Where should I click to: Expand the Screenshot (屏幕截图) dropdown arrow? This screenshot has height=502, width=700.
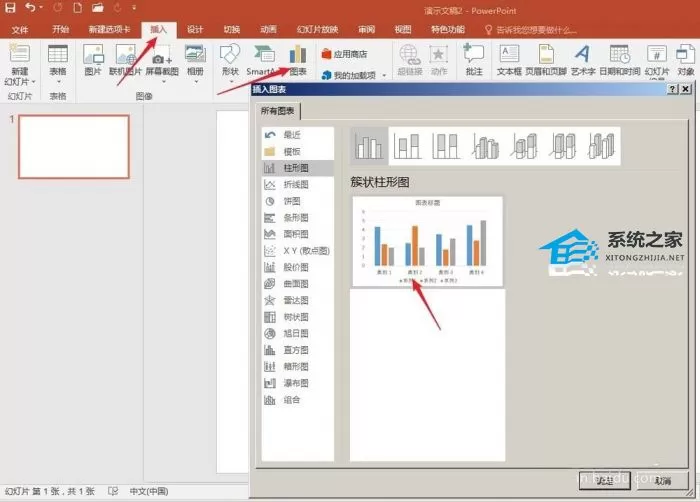point(163,82)
